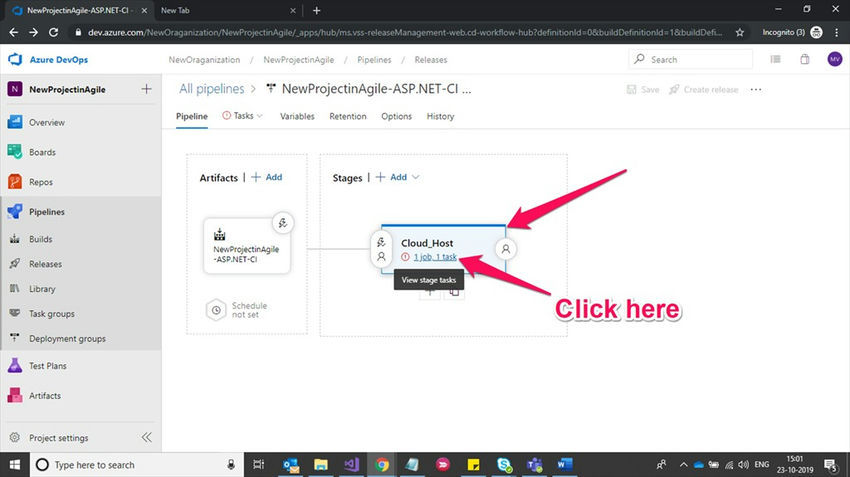This screenshot has height=477, width=850.
Task: Click Pipelines breadcrumb
Action: [x=374, y=60]
